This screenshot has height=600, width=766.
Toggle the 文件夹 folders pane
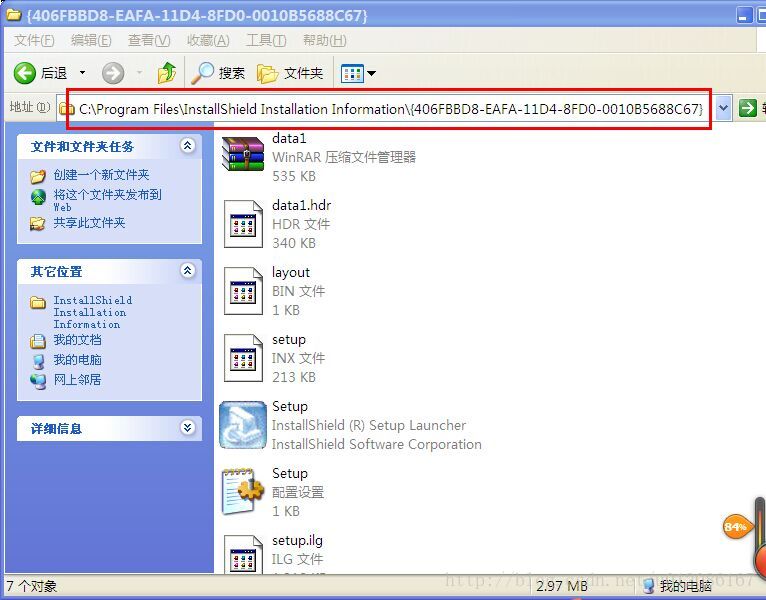tap(290, 73)
